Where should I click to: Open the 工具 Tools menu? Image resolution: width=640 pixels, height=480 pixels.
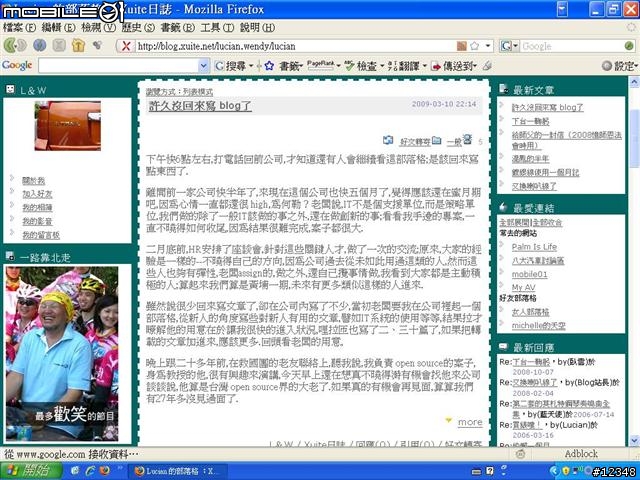(217, 28)
